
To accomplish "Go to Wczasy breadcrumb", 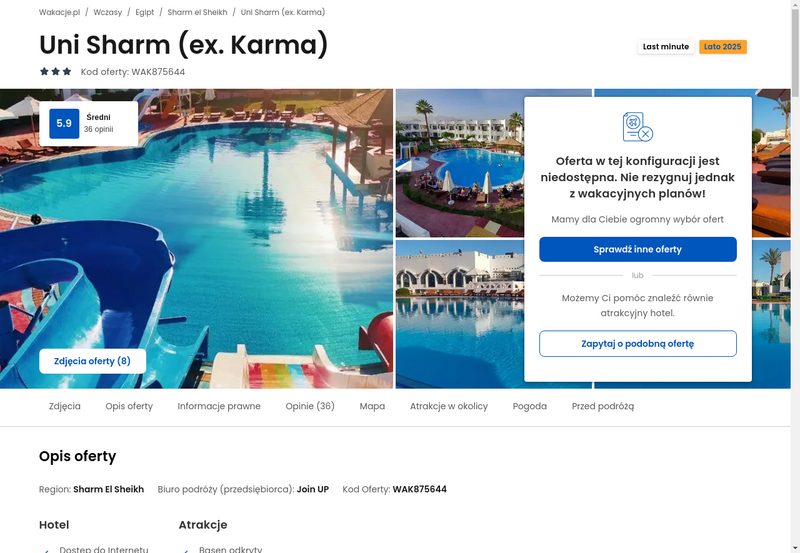I will tap(108, 12).
